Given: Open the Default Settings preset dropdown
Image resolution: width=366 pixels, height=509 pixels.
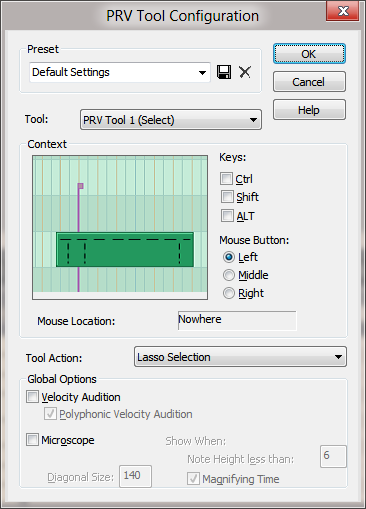Looking at the screenshot, I should (x=120, y=72).
